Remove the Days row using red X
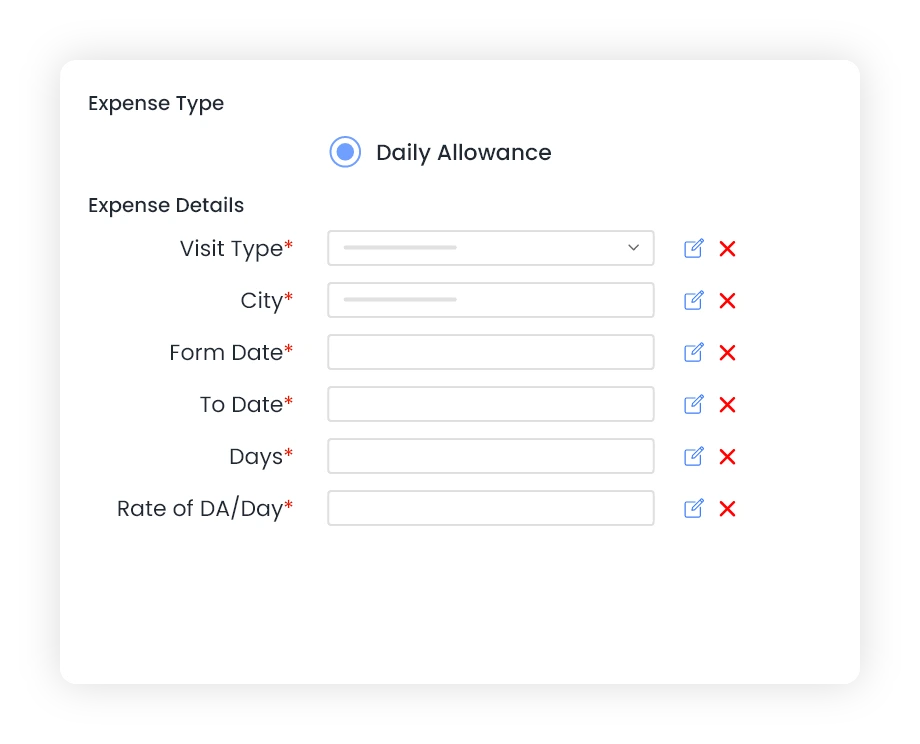Image resolution: width=920 pixels, height=744 pixels. (727, 456)
